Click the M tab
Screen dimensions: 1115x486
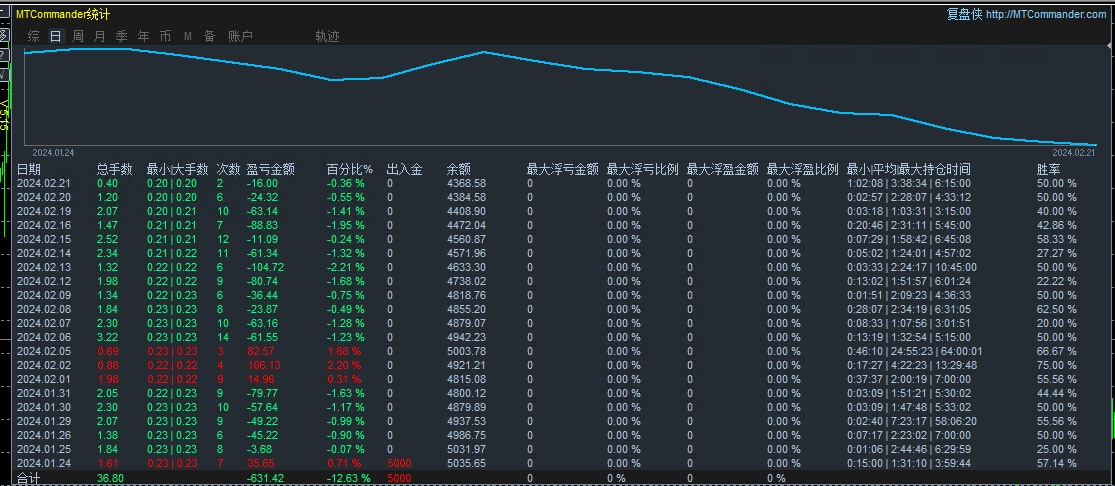click(188, 36)
